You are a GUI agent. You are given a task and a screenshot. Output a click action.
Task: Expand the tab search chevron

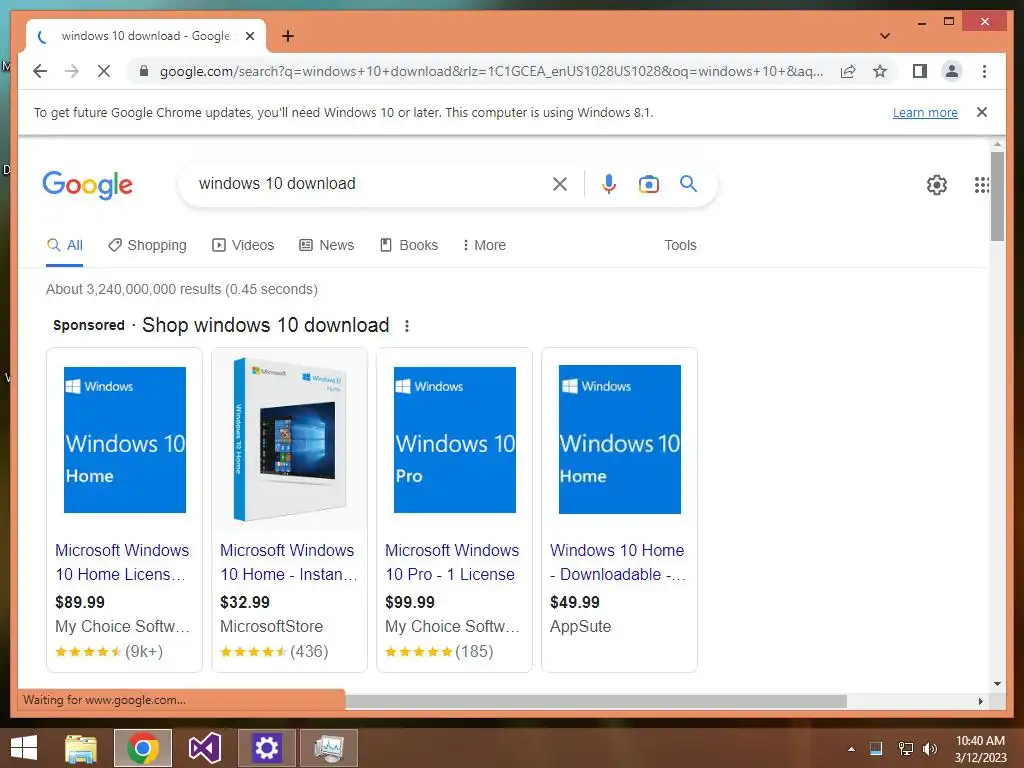885,36
